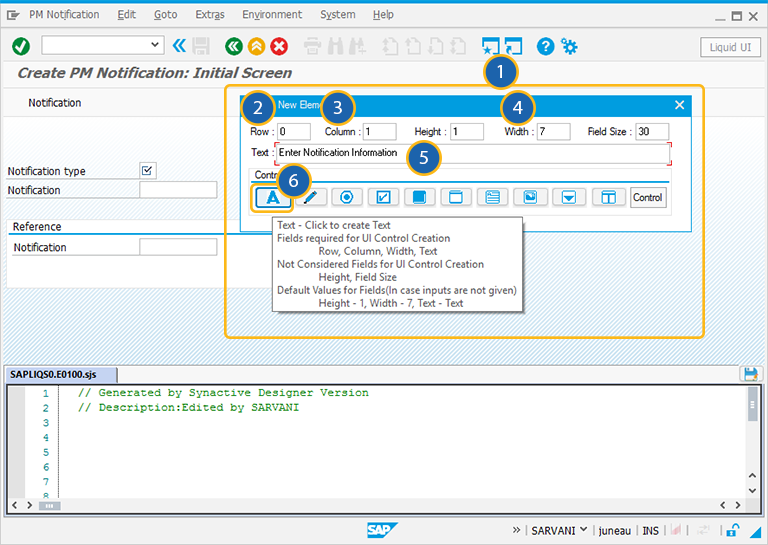Click the lock icon in the status bar

[733, 530]
